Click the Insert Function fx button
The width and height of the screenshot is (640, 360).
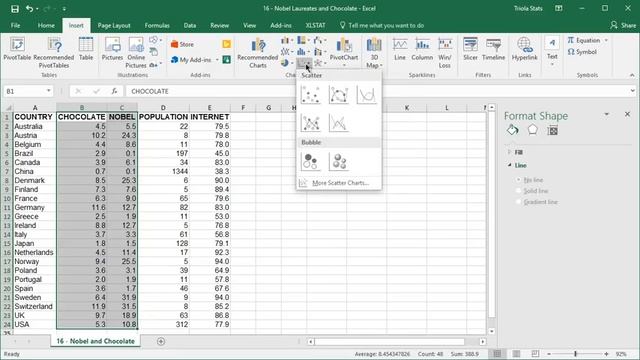114,91
